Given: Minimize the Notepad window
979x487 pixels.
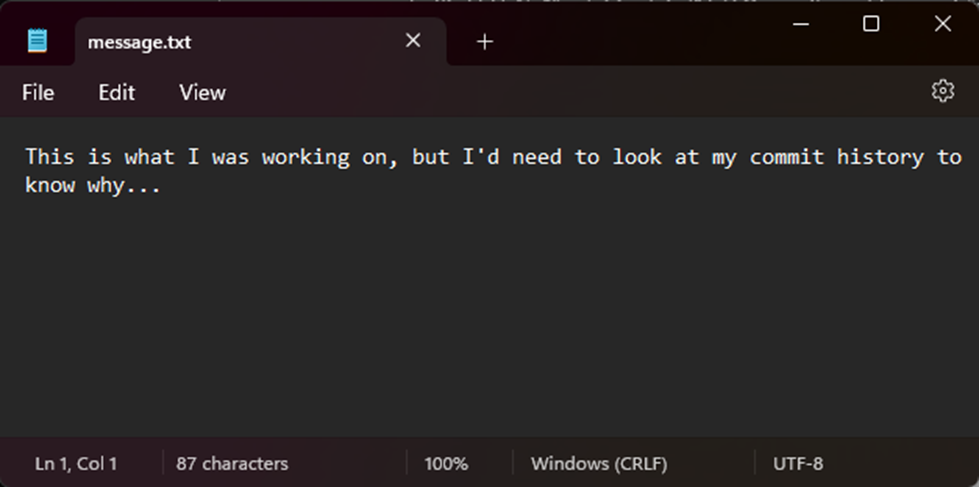Looking at the screenshot, I should 800,24.
